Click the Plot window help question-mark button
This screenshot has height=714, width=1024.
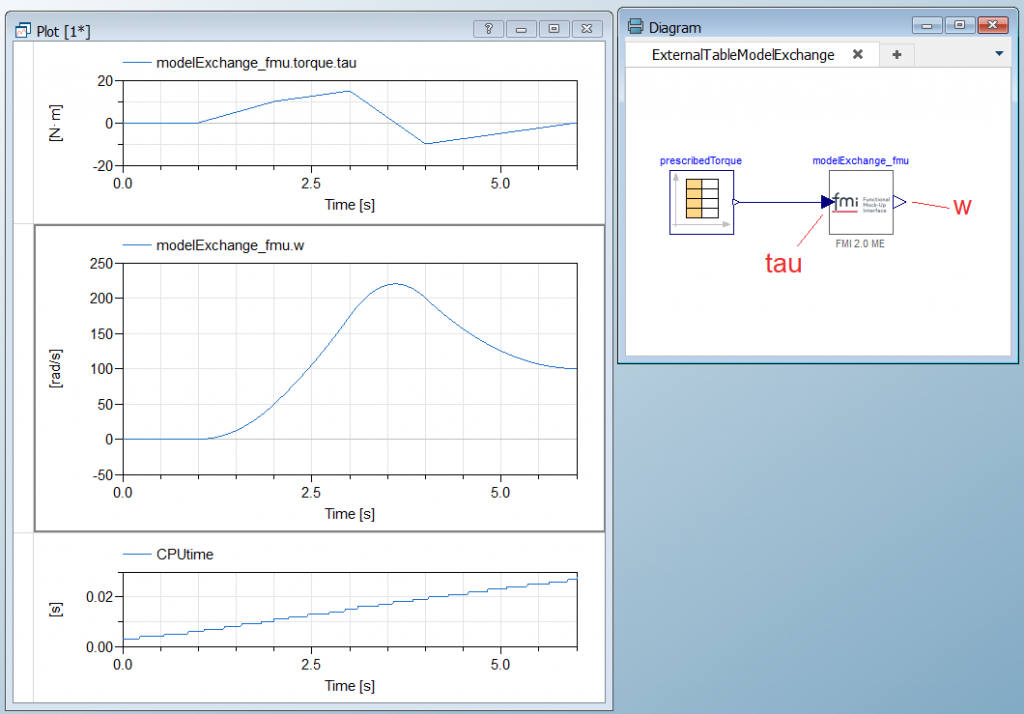(x=488, y=29)
